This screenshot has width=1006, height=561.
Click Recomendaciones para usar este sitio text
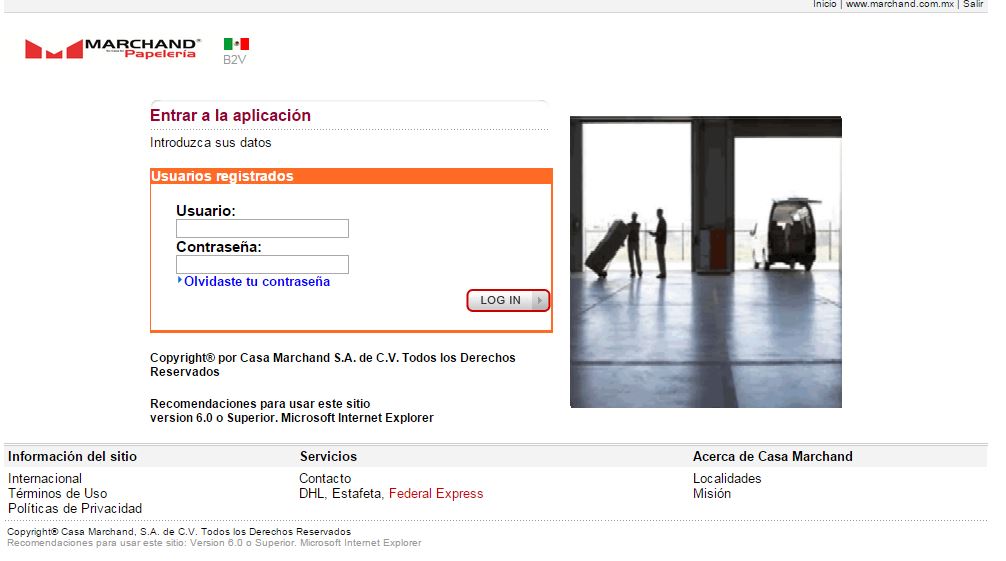coord(260,404)
